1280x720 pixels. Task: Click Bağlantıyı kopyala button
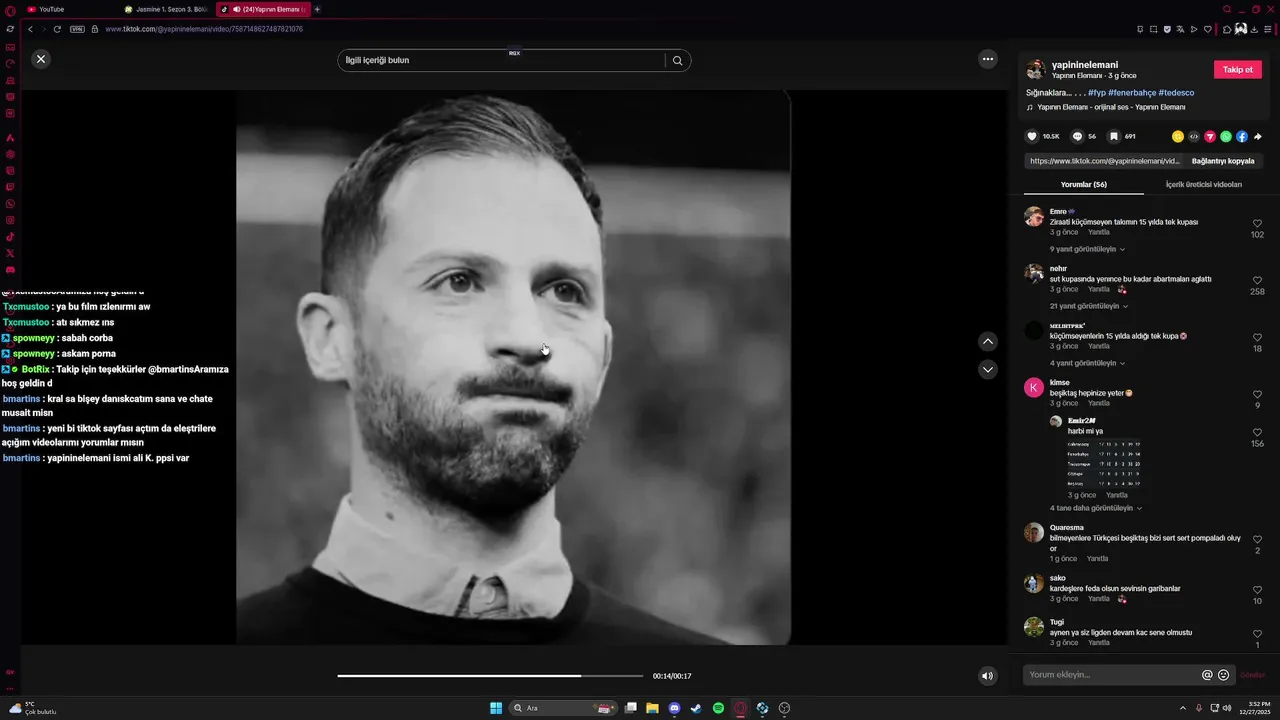click(x=1223, y=161)
